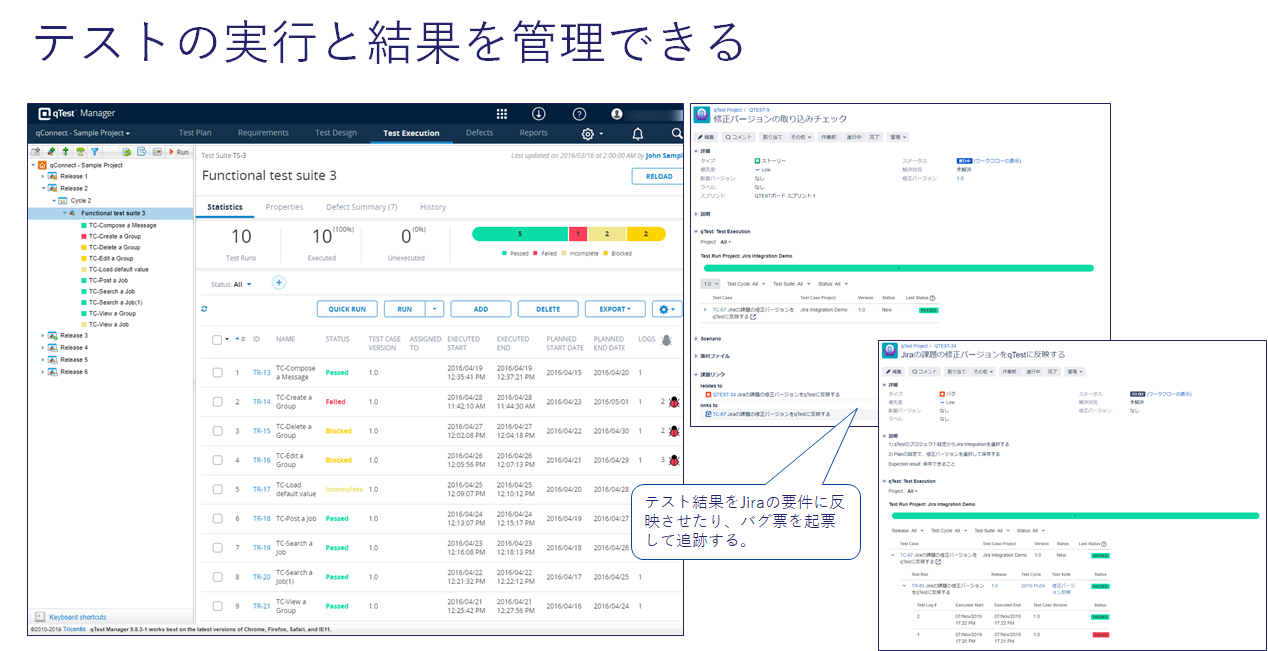The height and width of the screenshot is (651, 1268).
Task: Click the refresh icon beside QUICK RUN
Action: pyautogui.click(x=205, y=309)
